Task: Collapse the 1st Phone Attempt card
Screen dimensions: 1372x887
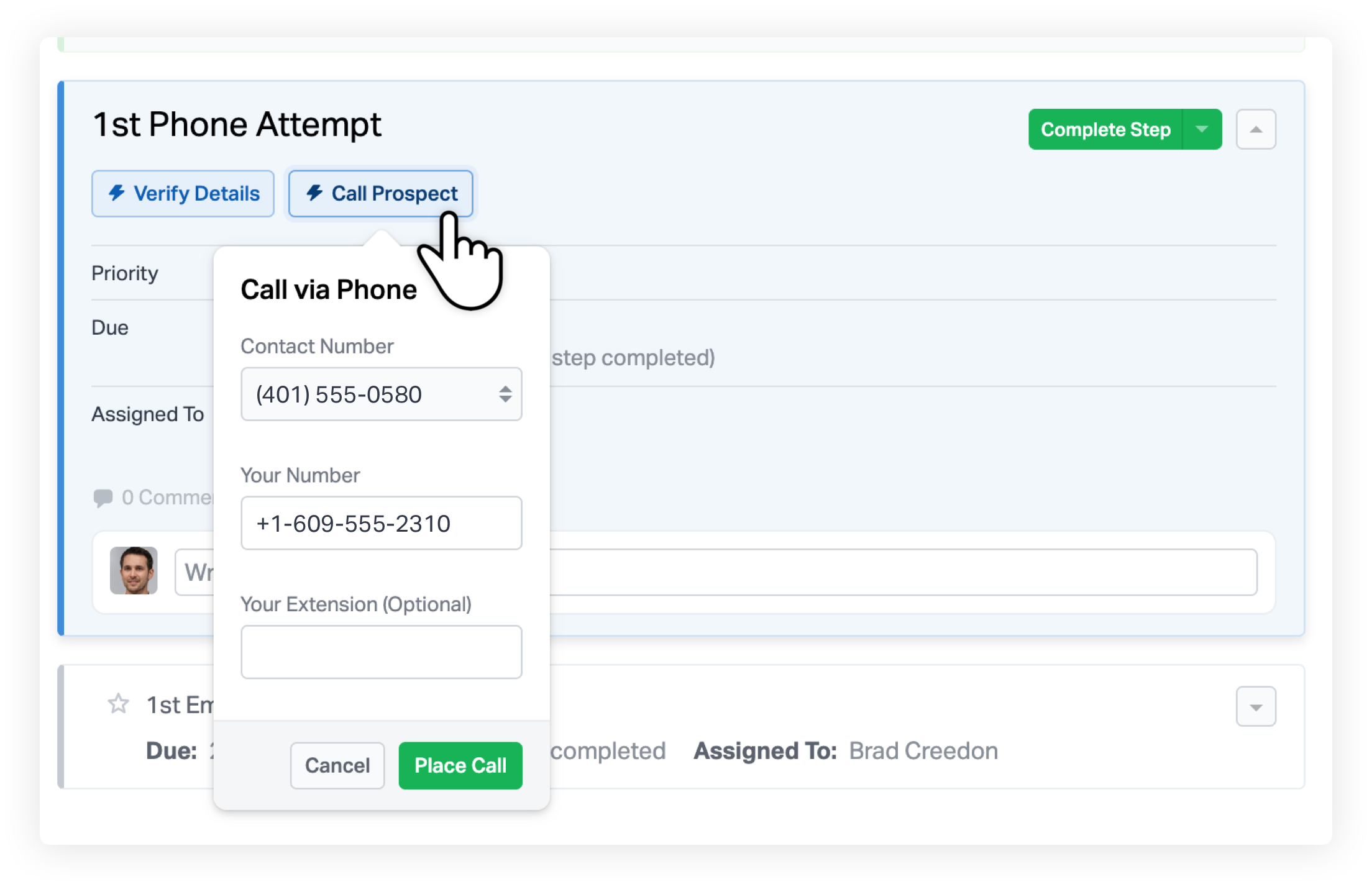Action: point(1256,129)
